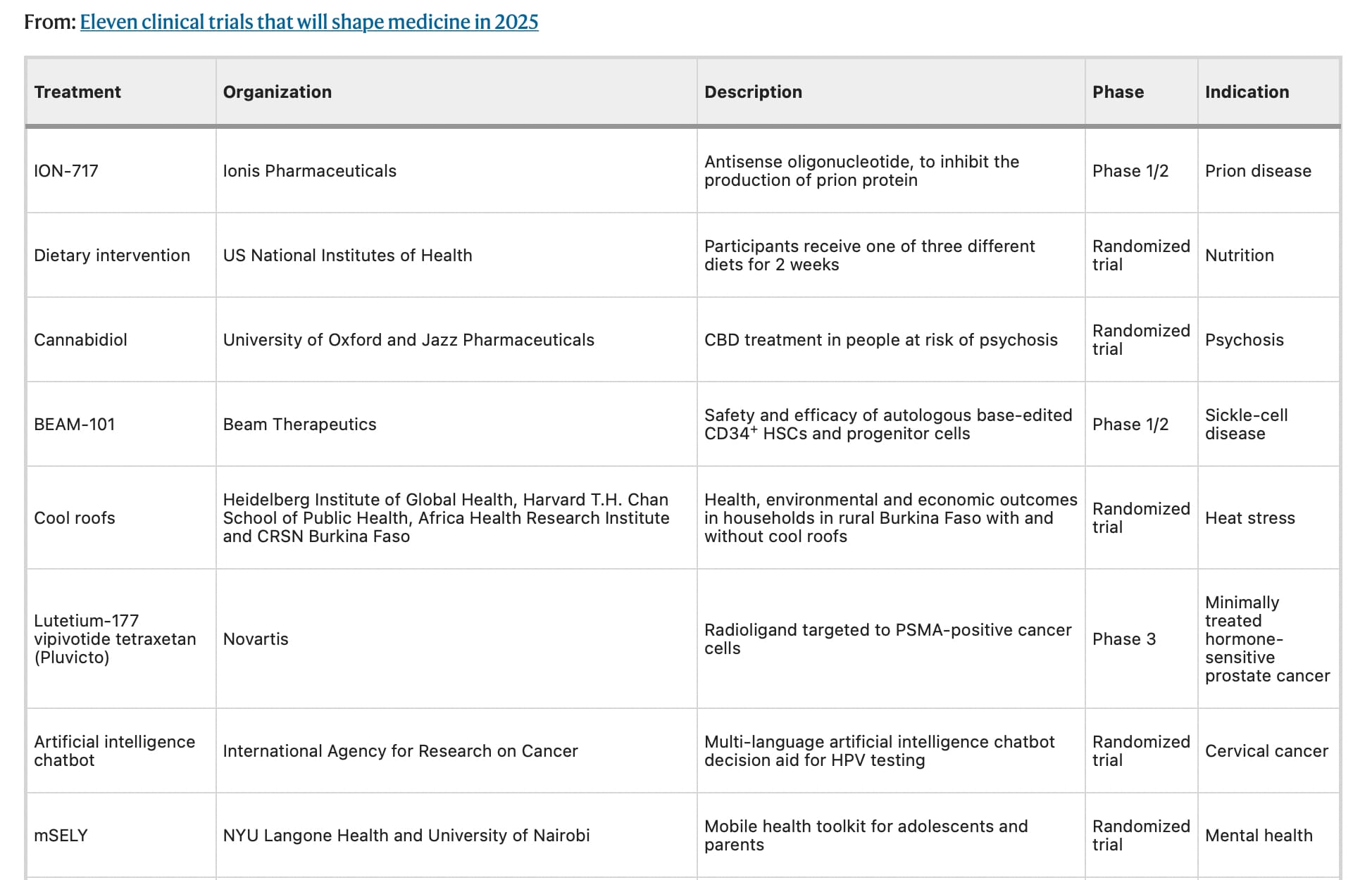Open the Eleven clinical trials article link
1372x880 pixels.
click(x=309, y=22)
